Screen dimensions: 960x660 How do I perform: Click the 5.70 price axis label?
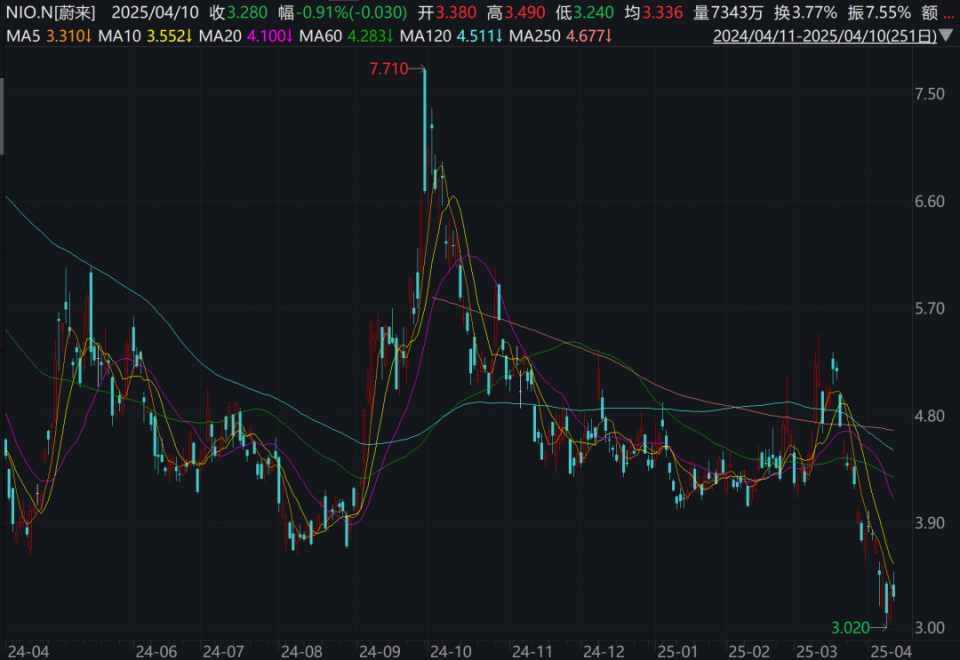929,308
